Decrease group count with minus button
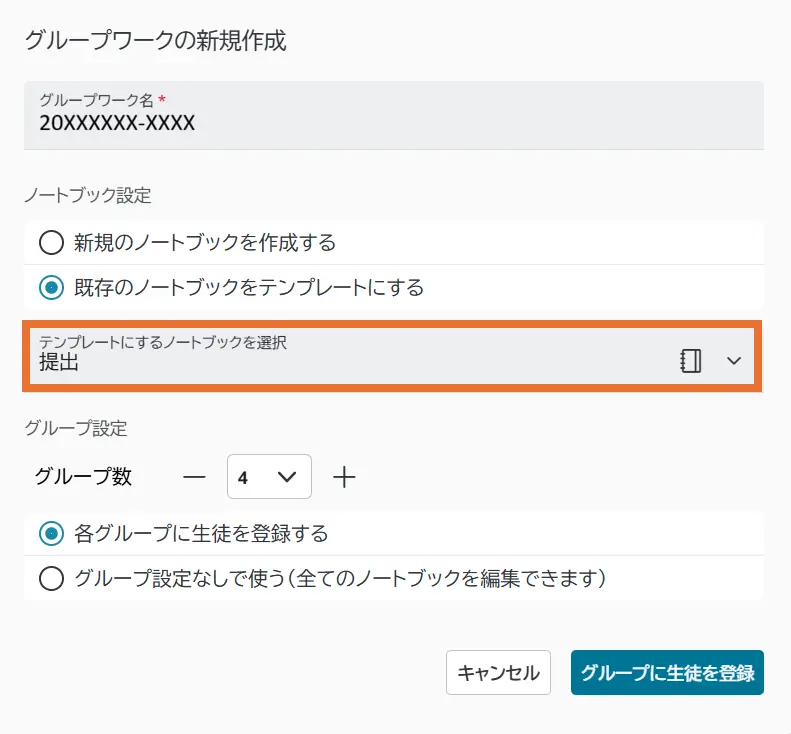 pyautogui.click(x=194, y=477)
